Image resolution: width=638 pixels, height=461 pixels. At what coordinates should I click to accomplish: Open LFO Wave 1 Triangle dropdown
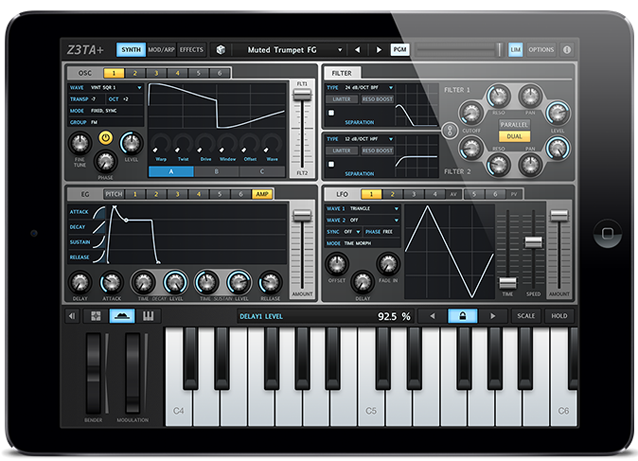point(363,208)
